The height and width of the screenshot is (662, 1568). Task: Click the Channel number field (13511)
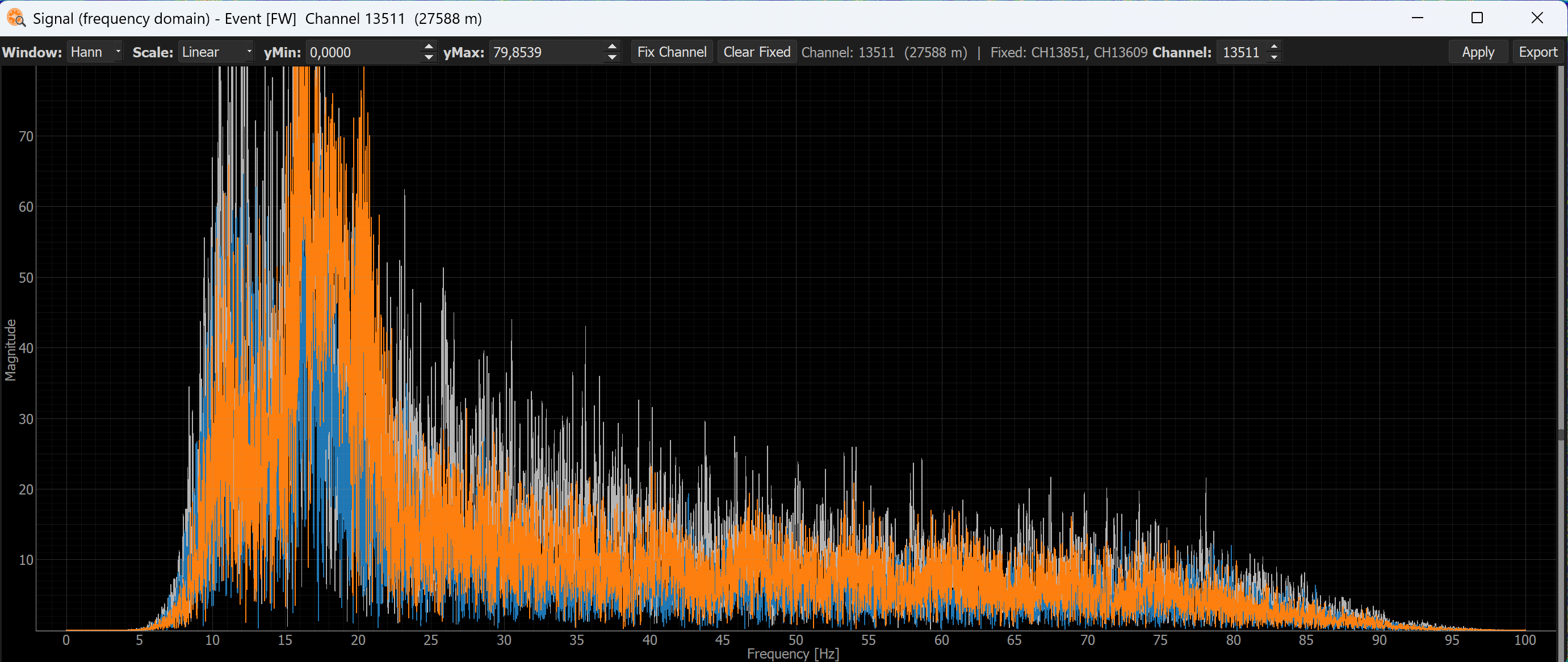[1240, 52]
